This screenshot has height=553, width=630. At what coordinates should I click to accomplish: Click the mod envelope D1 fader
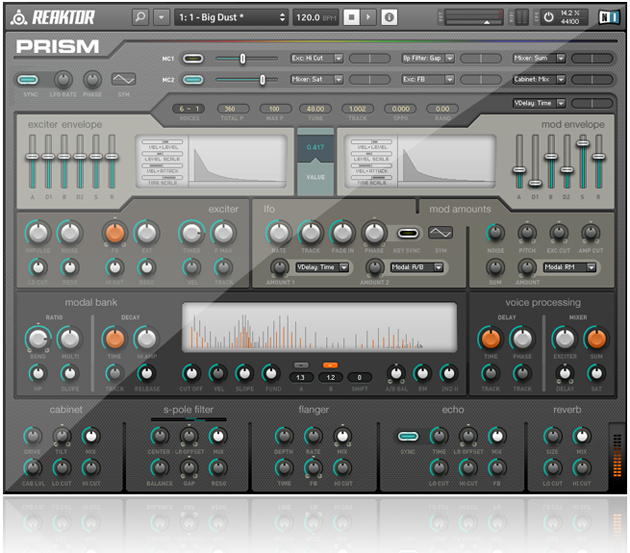535,183
